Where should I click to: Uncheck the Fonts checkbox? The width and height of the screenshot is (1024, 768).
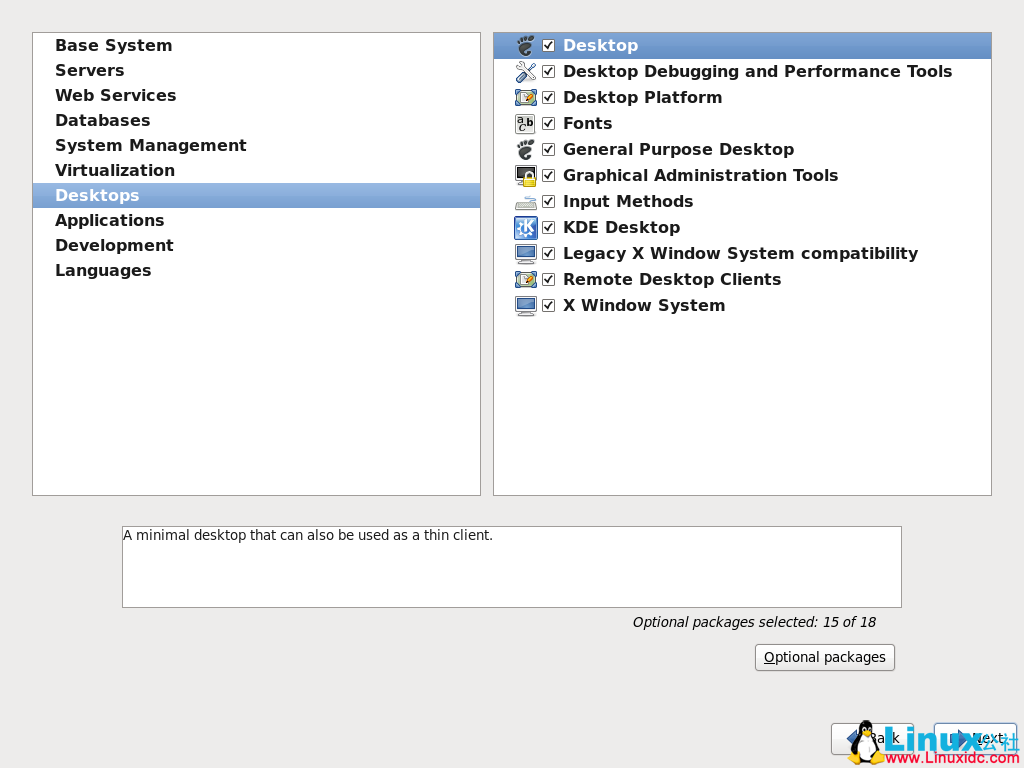click(548, 123)
